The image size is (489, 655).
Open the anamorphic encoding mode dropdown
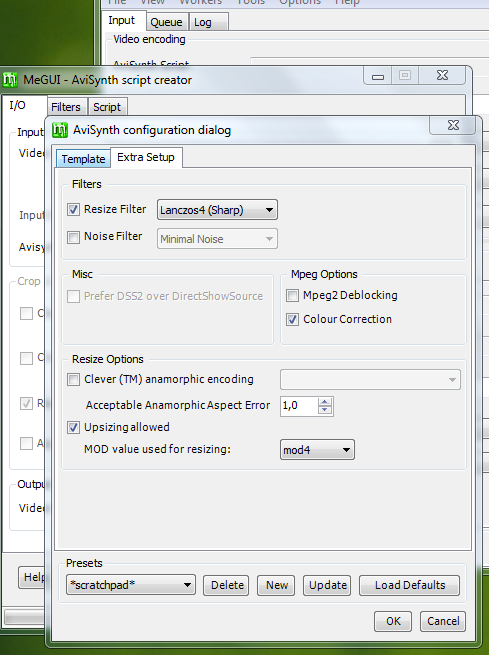tap(370, 379)
